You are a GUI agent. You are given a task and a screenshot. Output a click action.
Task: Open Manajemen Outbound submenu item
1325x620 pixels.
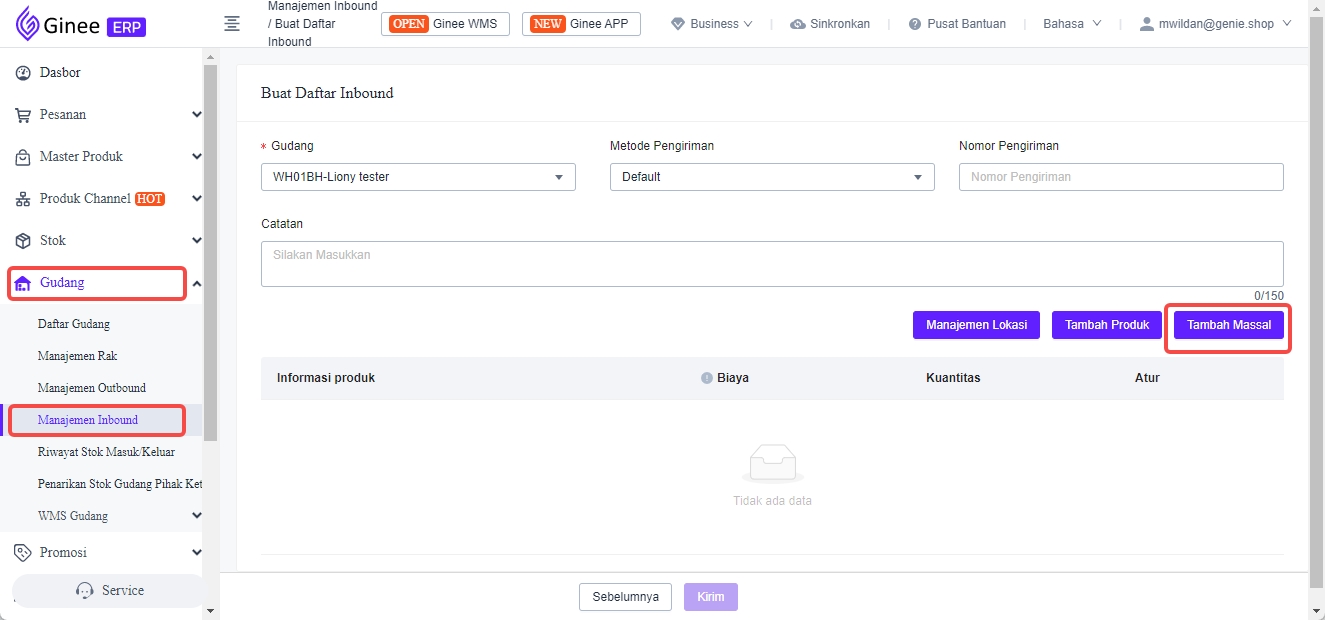[92, 388]
